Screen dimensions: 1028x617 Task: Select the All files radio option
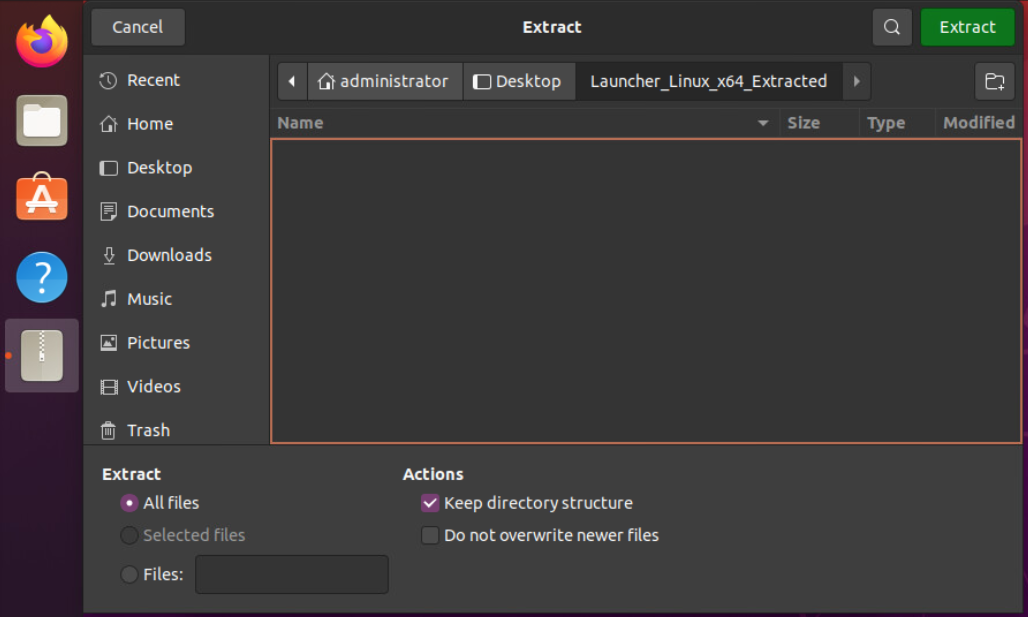[x=129, y=503]
